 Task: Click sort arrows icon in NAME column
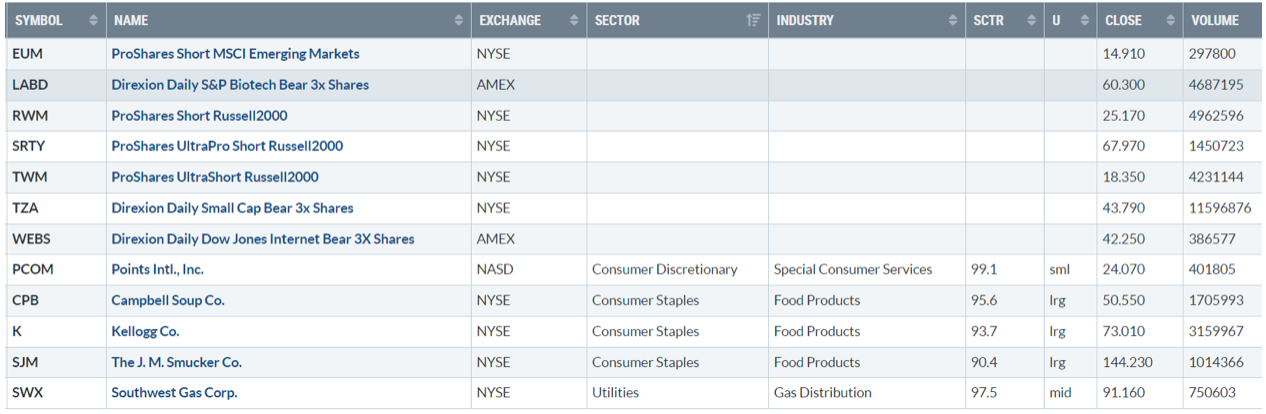coord(459,20)
